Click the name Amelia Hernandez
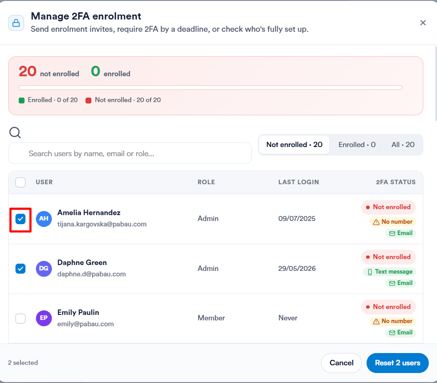The height and width of the screenshot is (383, 437). coord(89,213)
